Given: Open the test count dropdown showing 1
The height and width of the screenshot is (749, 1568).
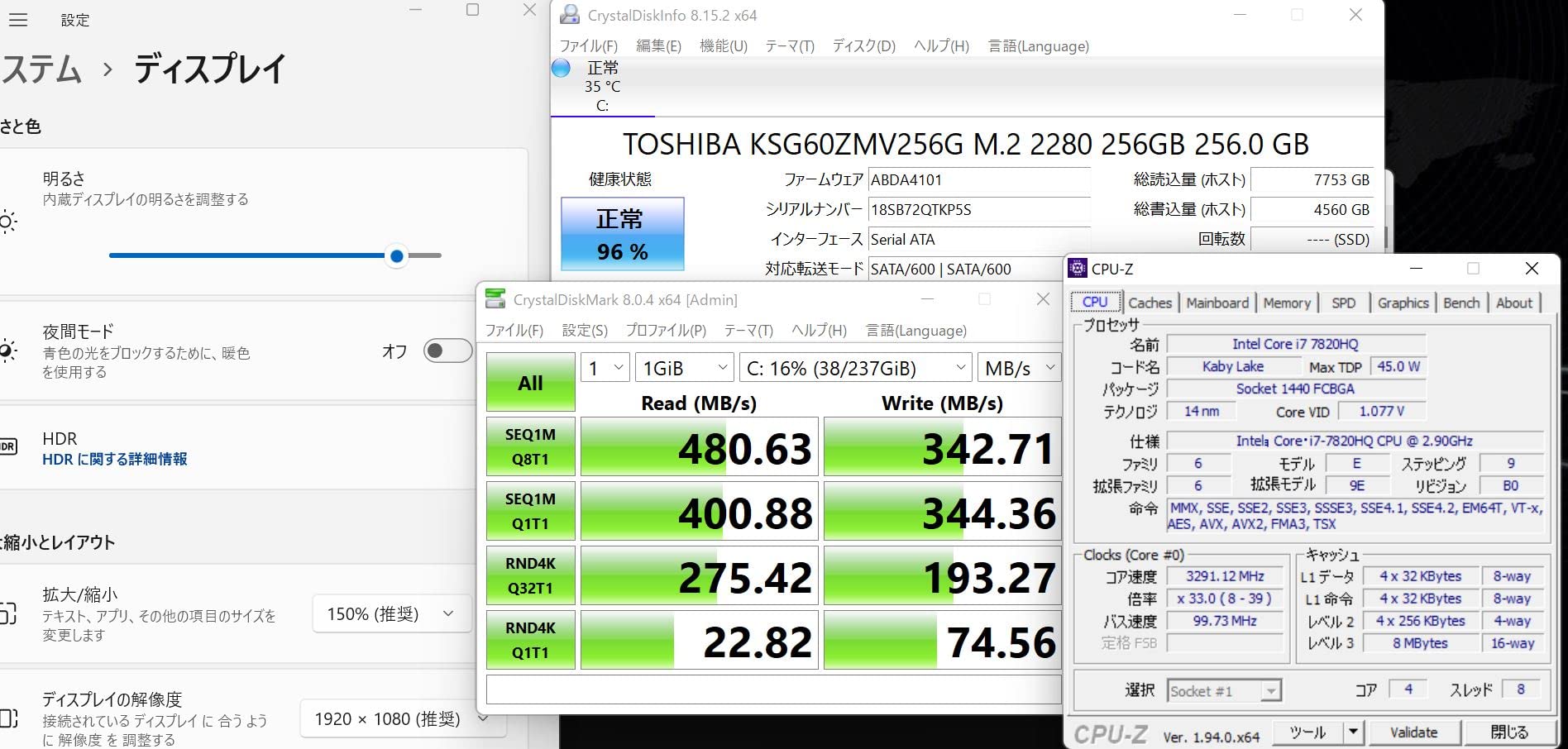Looking at the screenshot, I should [x=605, y=368].
